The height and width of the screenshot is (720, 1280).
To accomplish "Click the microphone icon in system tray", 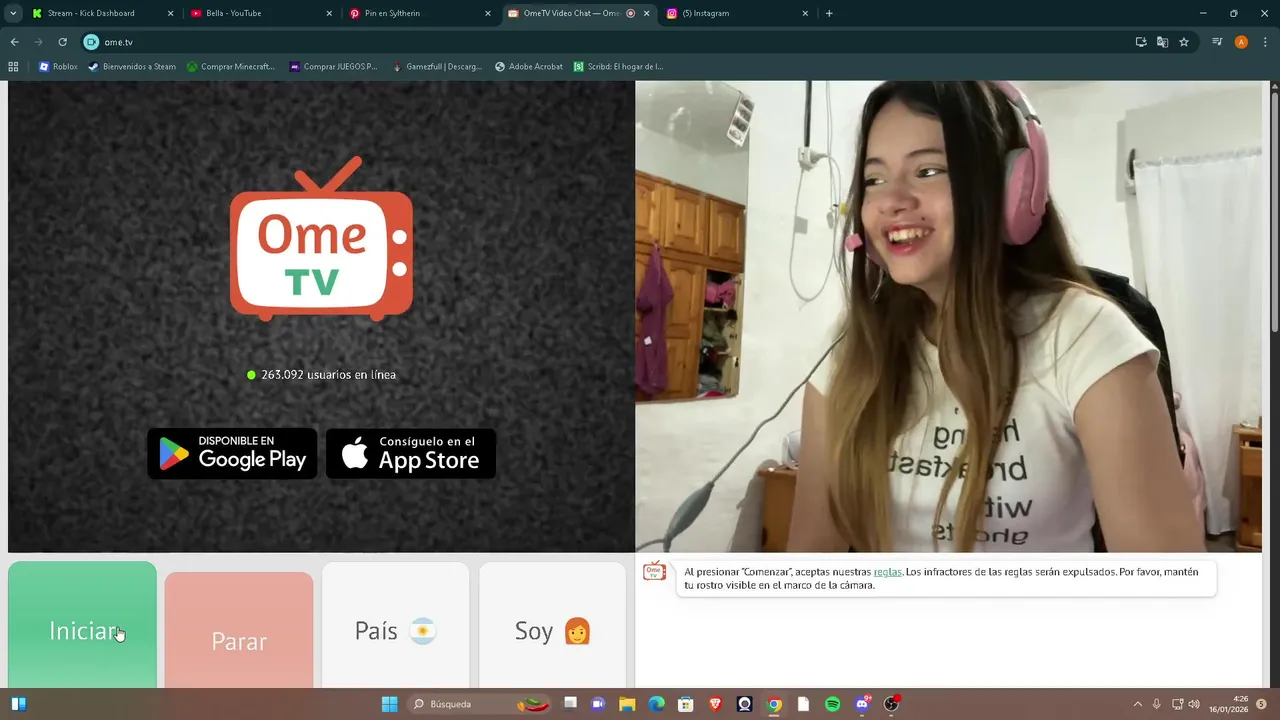I will coord(1157,704).
